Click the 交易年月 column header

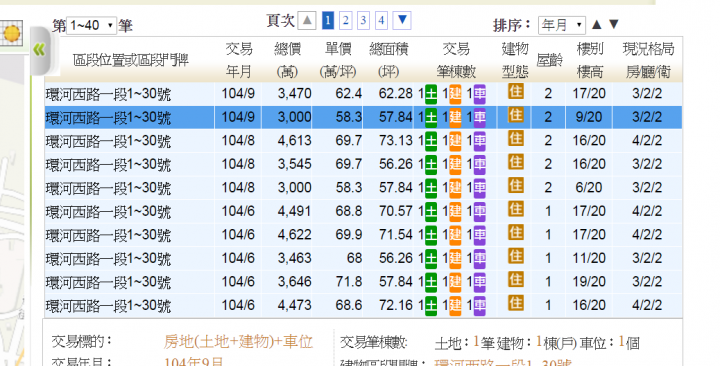(x=239, y=60)
